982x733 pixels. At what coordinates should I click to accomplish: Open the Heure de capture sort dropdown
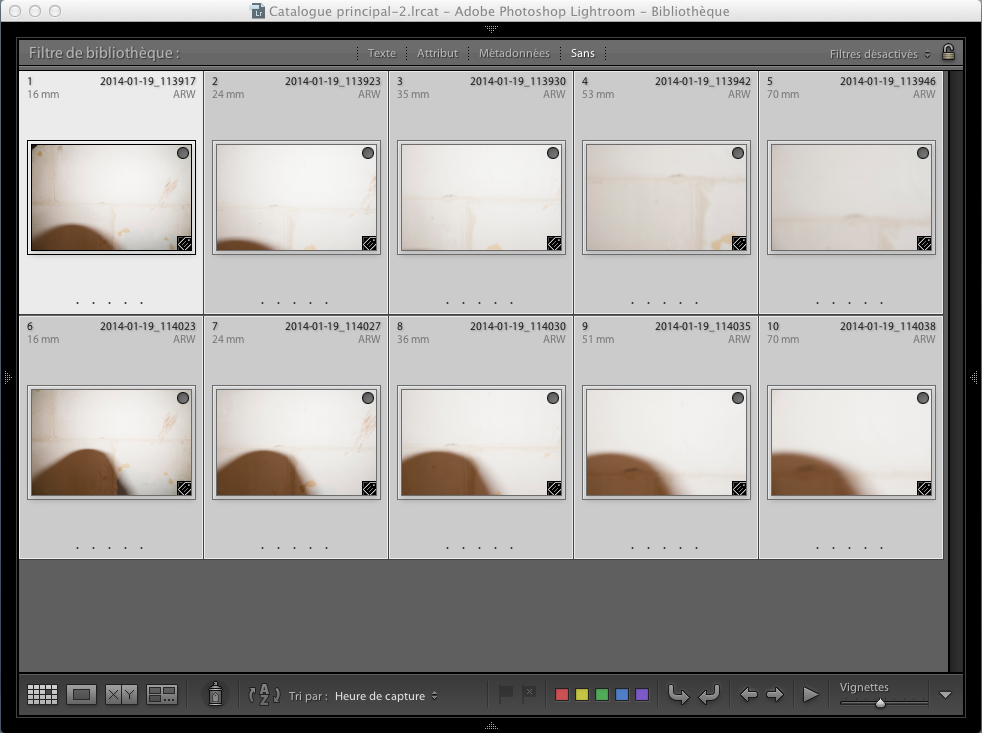click(x=386, y=696)
